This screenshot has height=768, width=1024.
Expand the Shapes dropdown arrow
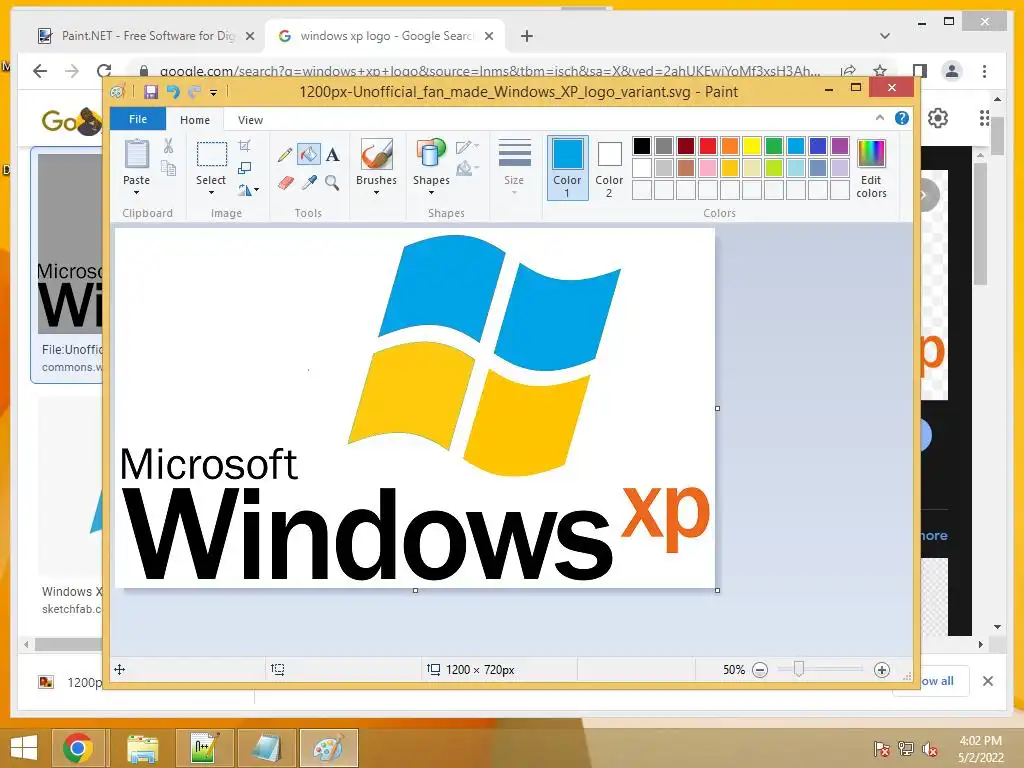431,193
